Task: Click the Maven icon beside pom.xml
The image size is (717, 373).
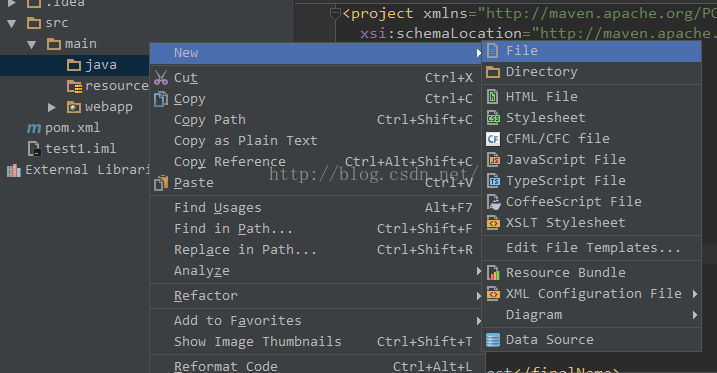Action: [x=33, y=128]
